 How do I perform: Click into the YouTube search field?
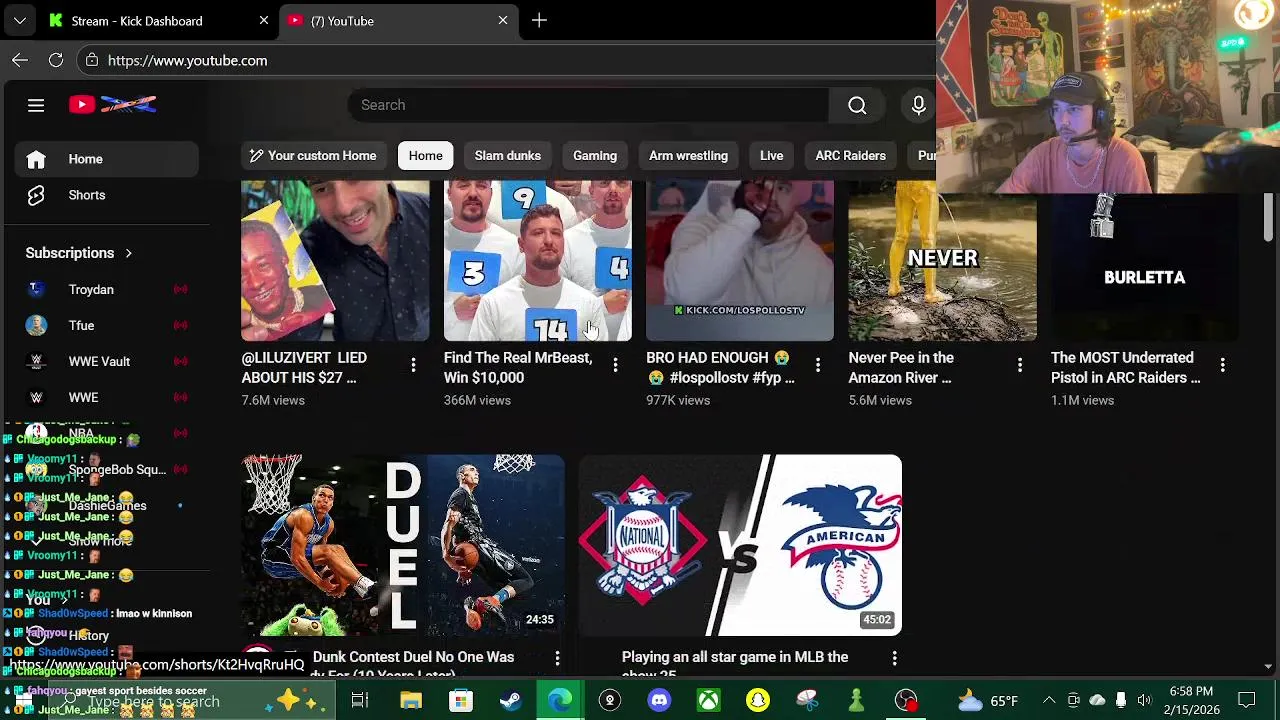(x=588, y=105)
